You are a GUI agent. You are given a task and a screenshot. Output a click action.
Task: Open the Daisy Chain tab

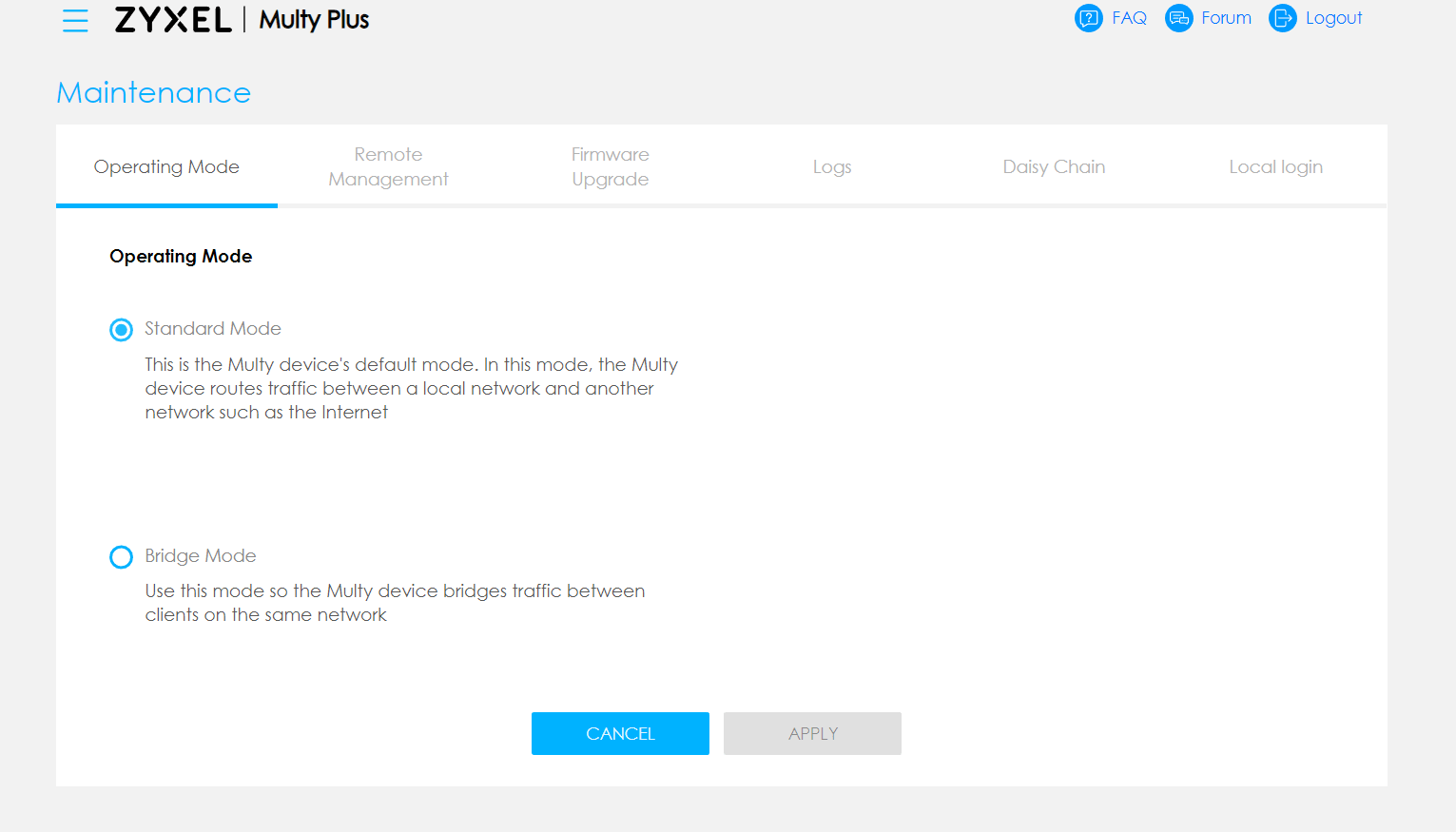[x=1054, y=167]
